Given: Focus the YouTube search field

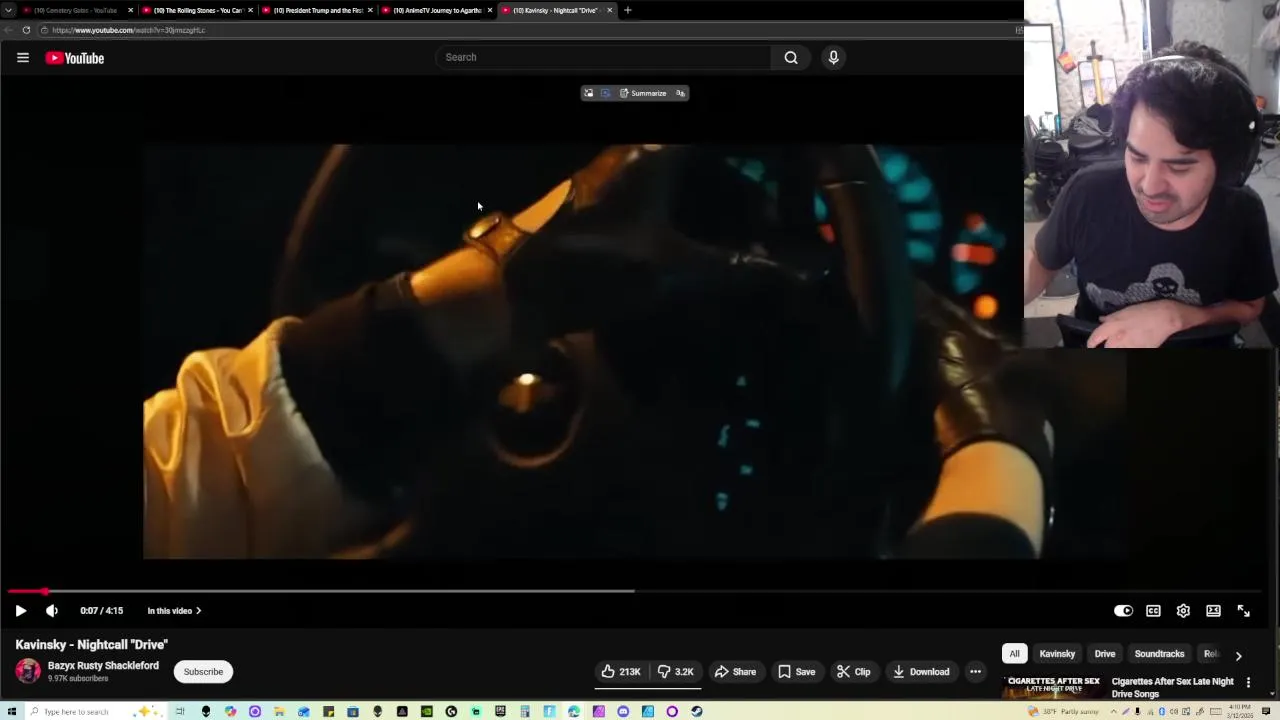Looking at the screenshot, I should (603, 57).
